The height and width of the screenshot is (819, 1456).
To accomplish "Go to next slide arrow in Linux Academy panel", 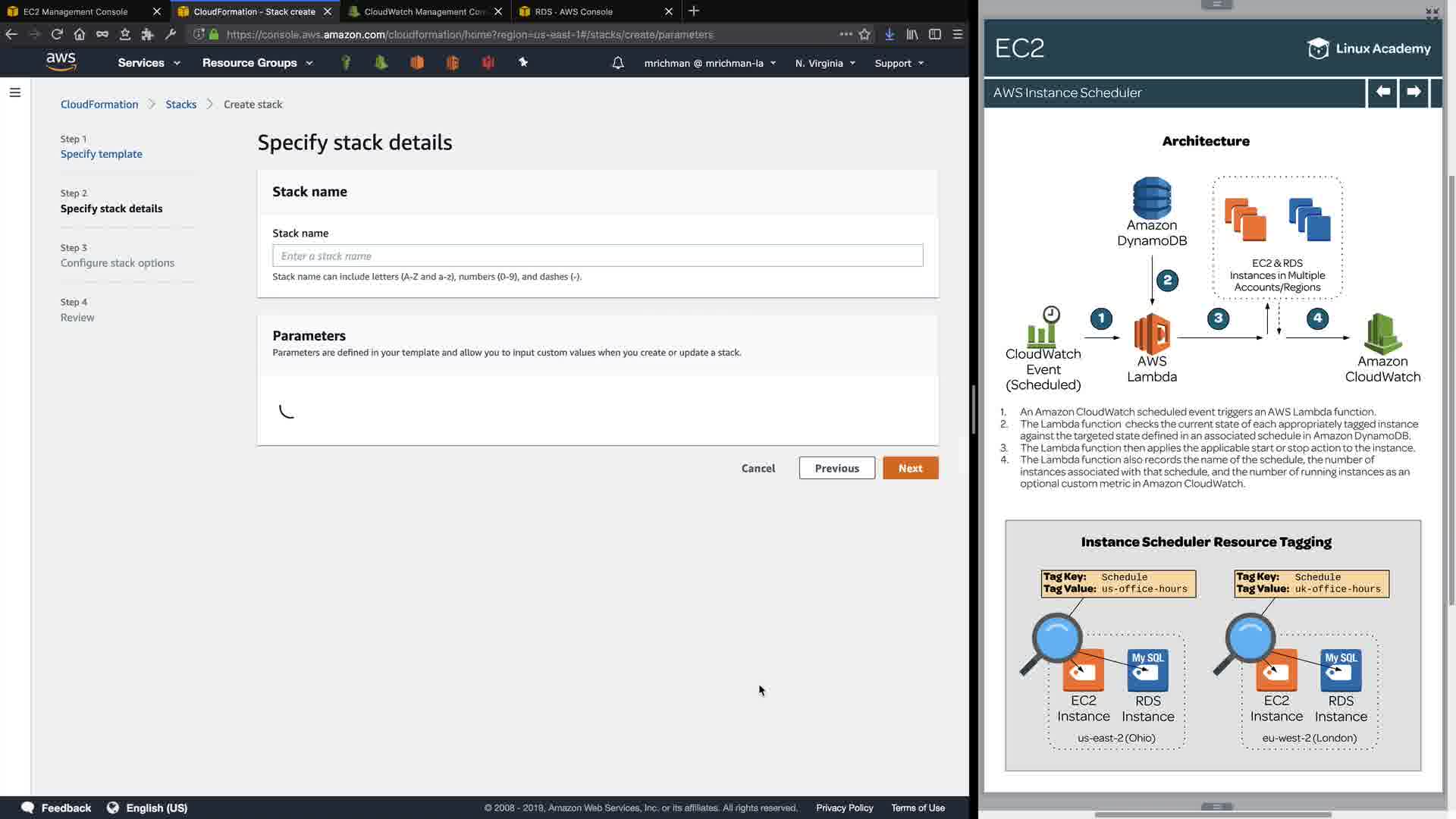I will tap(1414, 92).
